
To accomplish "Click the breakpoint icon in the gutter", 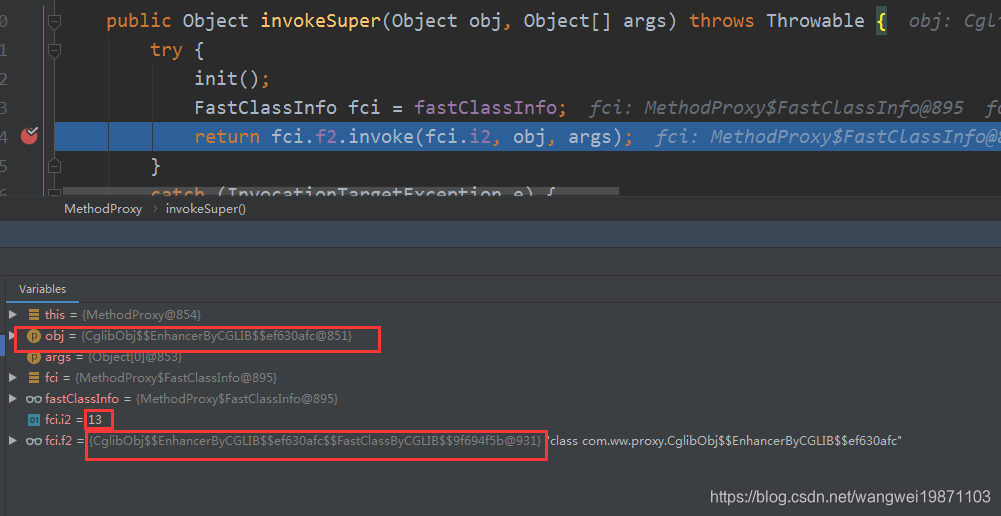I will tap(29, 136).
